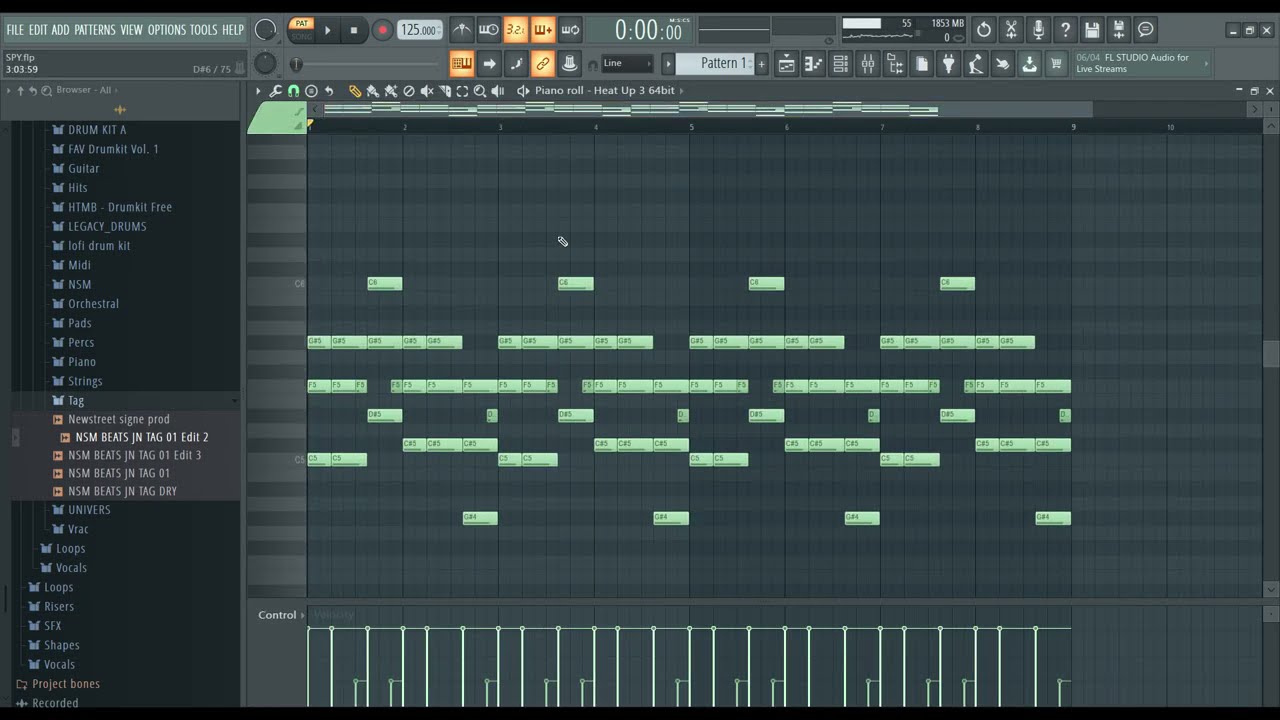Toggle wait for input before playing

tap(488, 30)
